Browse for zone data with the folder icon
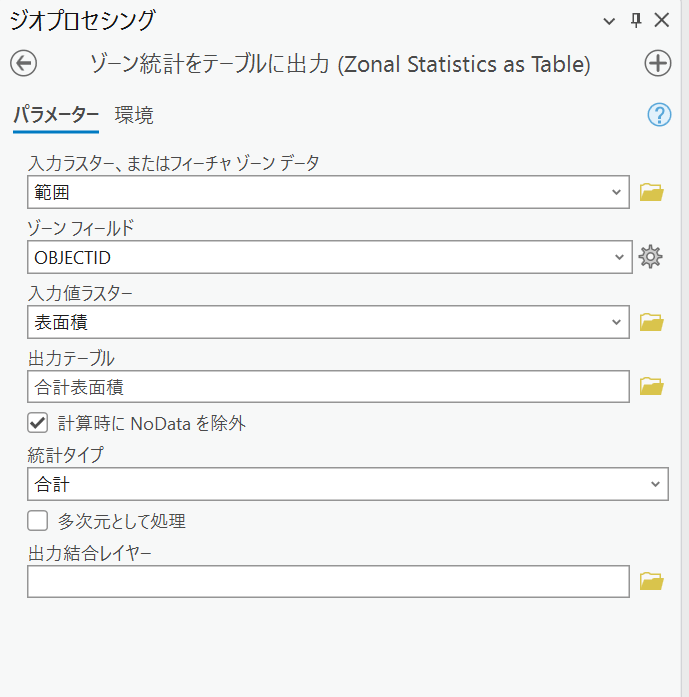Screen dimensions: 689x697 (x=652, y=192)
